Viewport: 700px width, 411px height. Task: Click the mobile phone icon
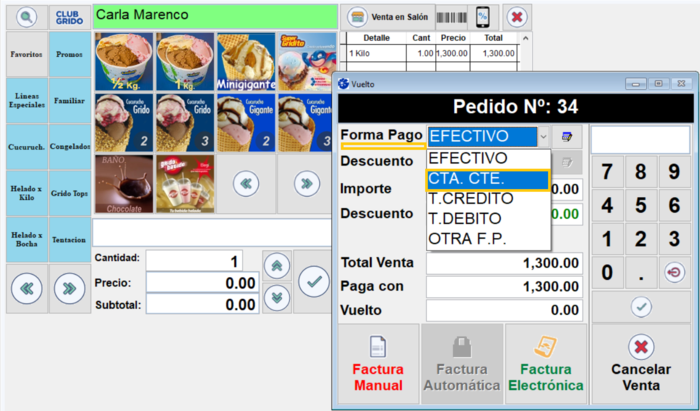tap(482, 17)
